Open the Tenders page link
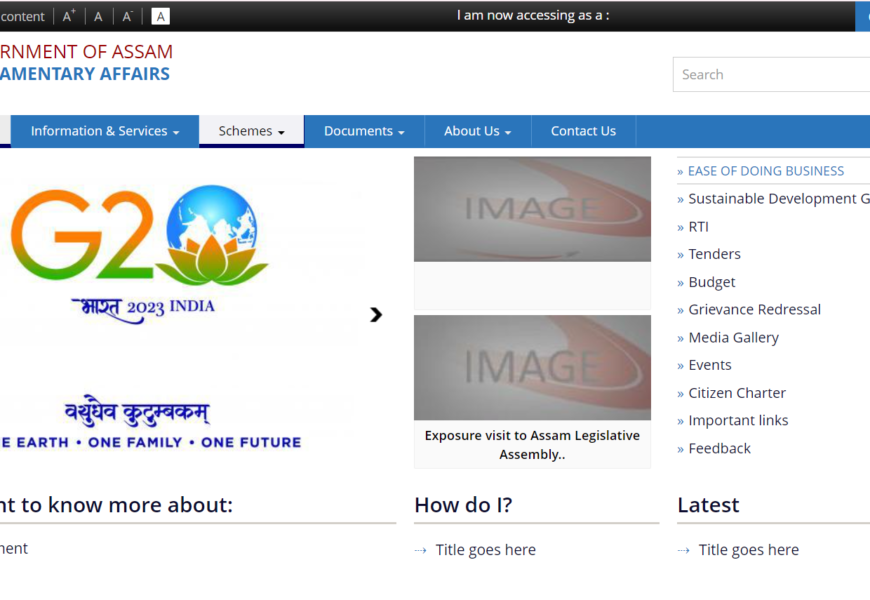This screenshot has height=600, width=870. [714, 254]
